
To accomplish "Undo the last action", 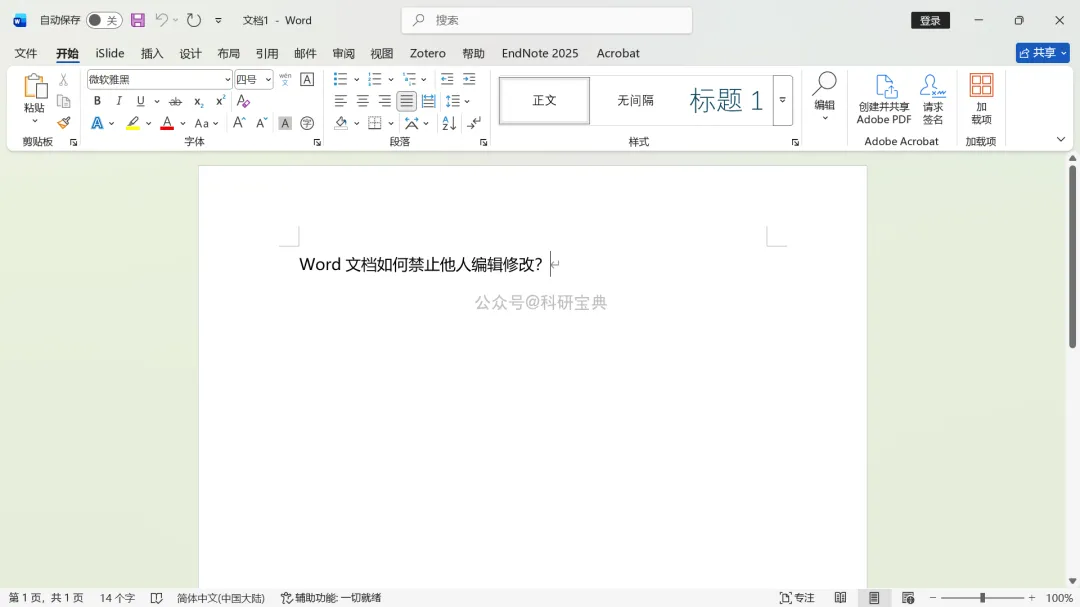I will point(161,20).
